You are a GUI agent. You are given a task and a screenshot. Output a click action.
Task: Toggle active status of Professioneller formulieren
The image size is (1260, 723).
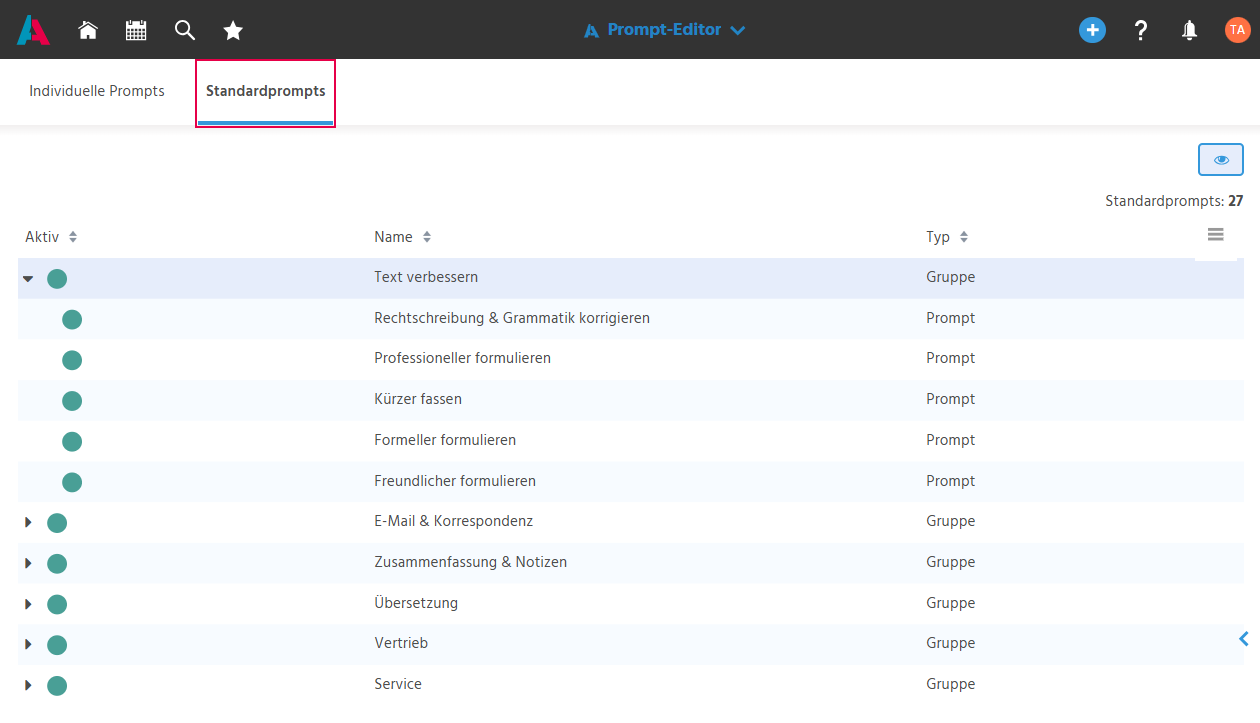pyautogui.click(x=72, y=360)
